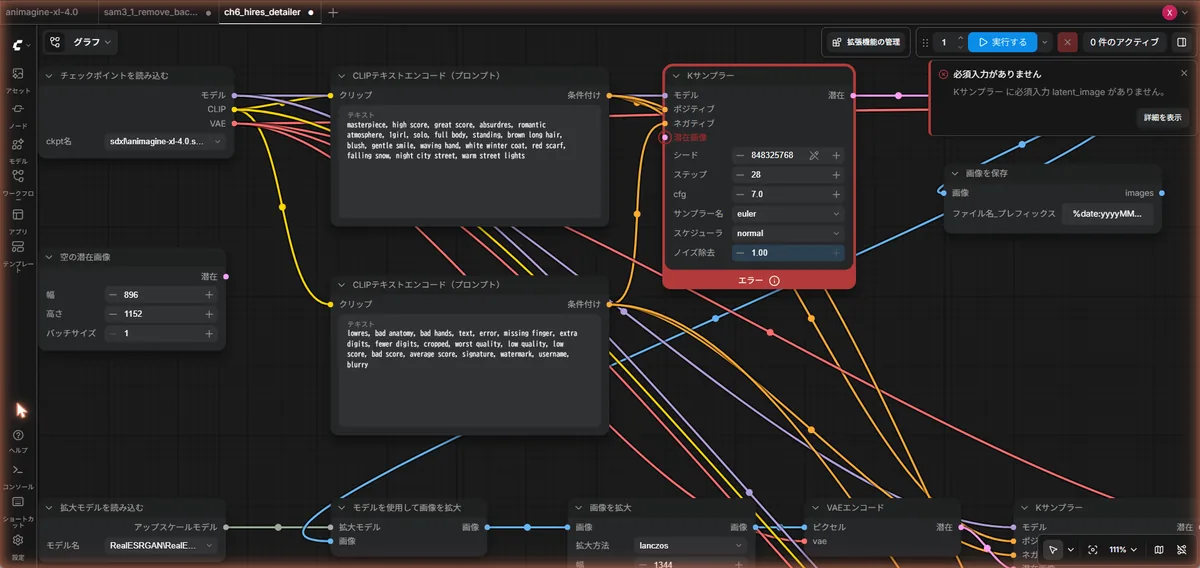1200x568 pixels.
Task: Open the Assets (アセット) sidebar panel
Action: 17,79
